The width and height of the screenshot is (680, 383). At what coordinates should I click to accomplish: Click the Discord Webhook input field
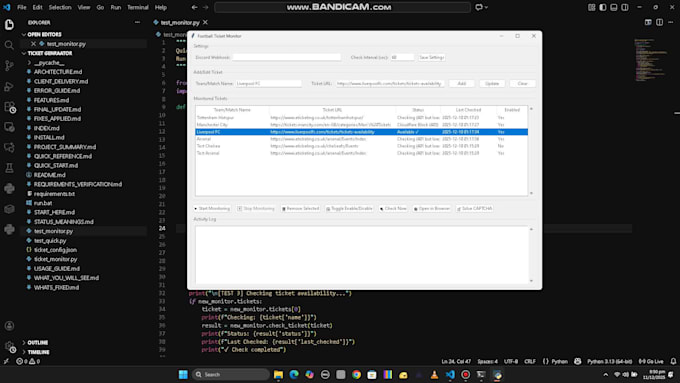click(x=287, y=57)
